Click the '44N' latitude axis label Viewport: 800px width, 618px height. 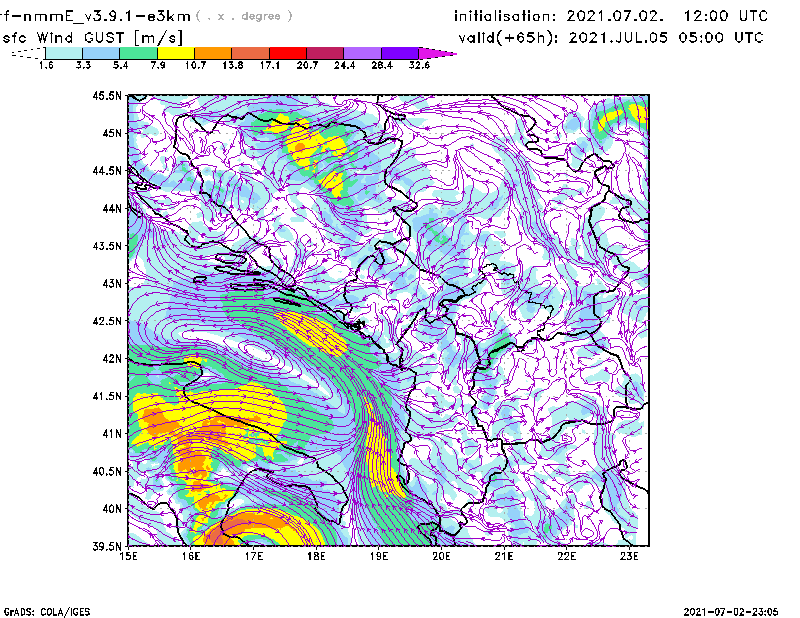(112, 208)
